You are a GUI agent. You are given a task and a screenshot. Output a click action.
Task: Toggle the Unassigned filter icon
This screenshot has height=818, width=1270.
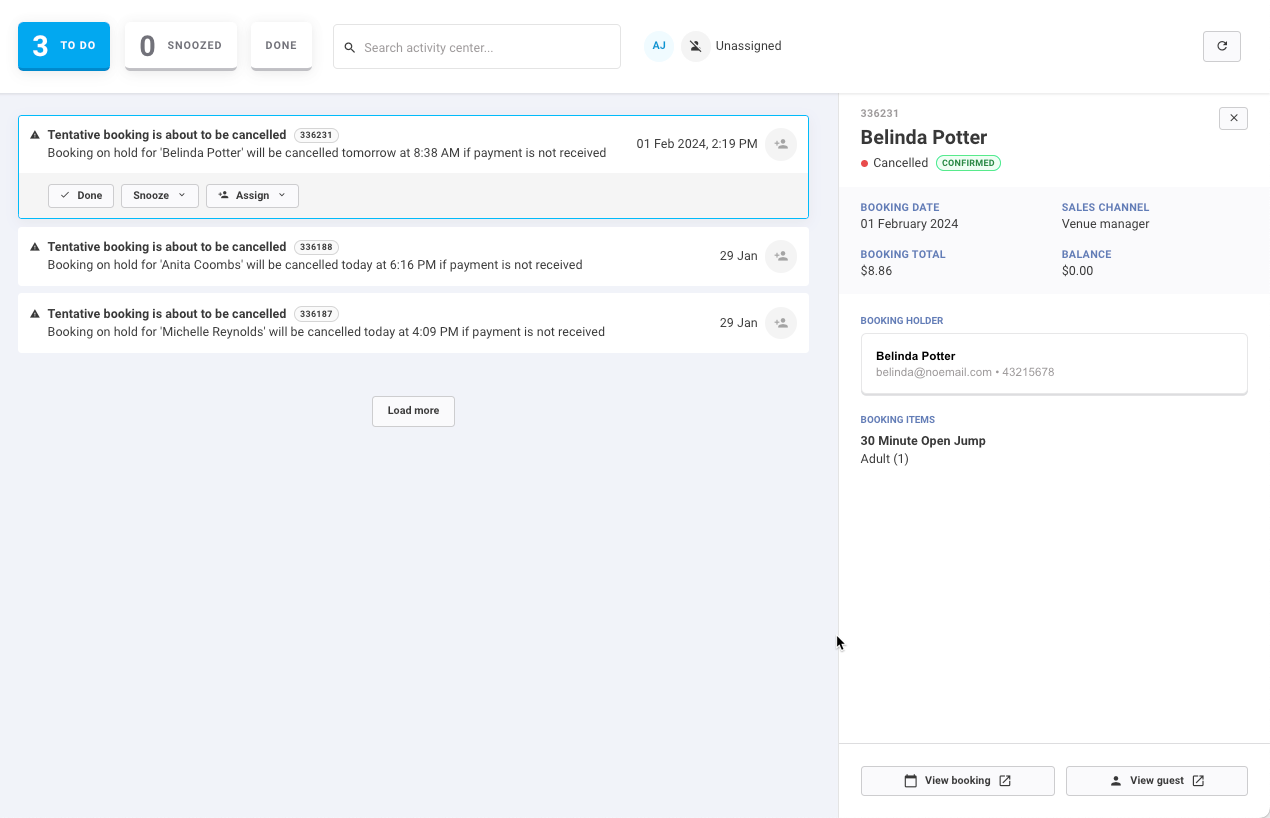coord(696,46)
